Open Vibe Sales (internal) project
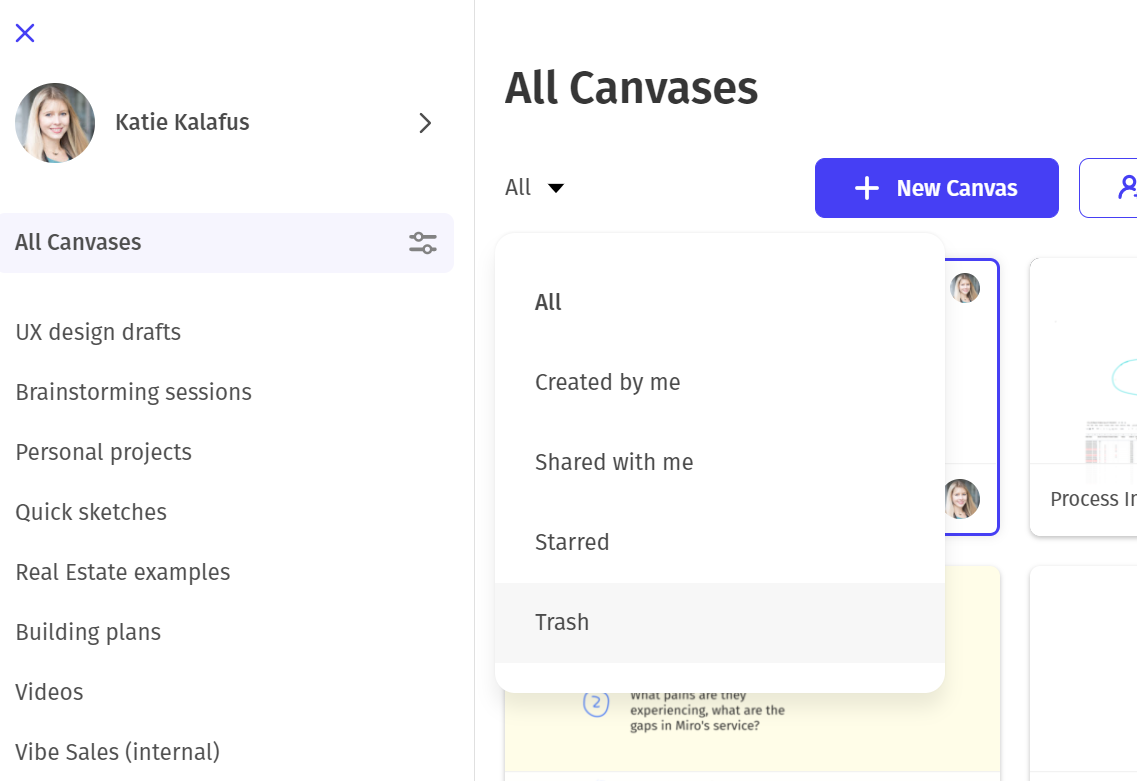The width and height of the screenshot is (1137, 781). (117, 752)
